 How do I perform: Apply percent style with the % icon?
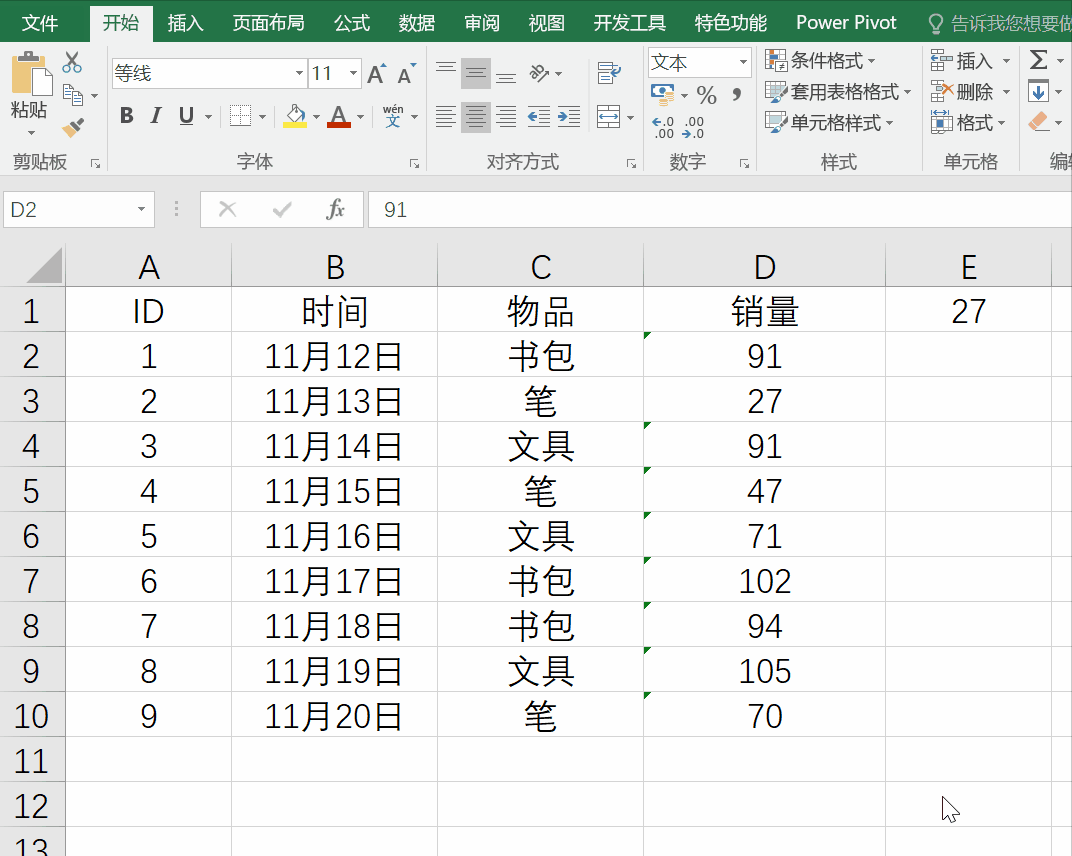pos(706,92)
